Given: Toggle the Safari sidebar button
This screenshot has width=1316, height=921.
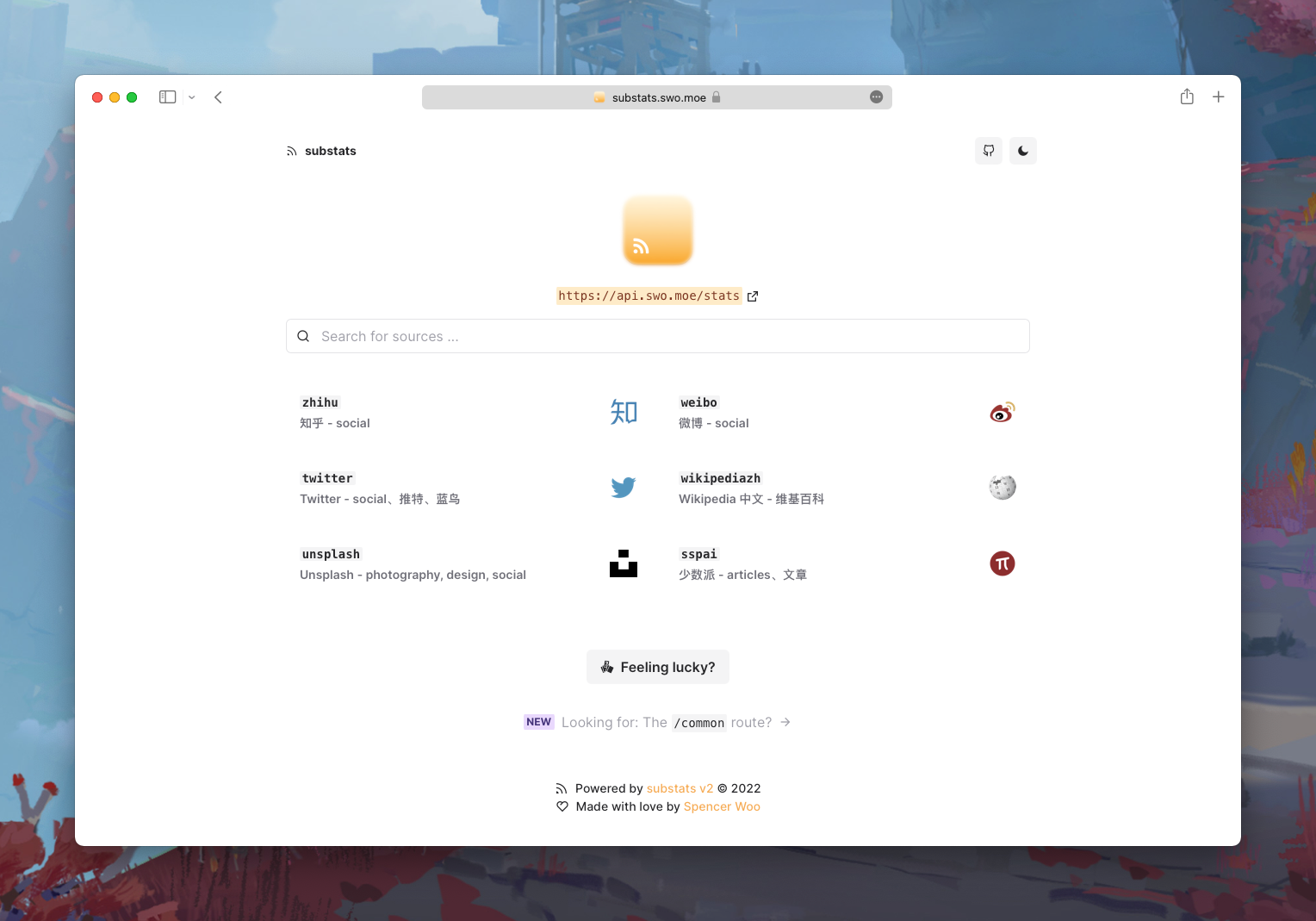Looking at the screenshot, I should point(168,97).
